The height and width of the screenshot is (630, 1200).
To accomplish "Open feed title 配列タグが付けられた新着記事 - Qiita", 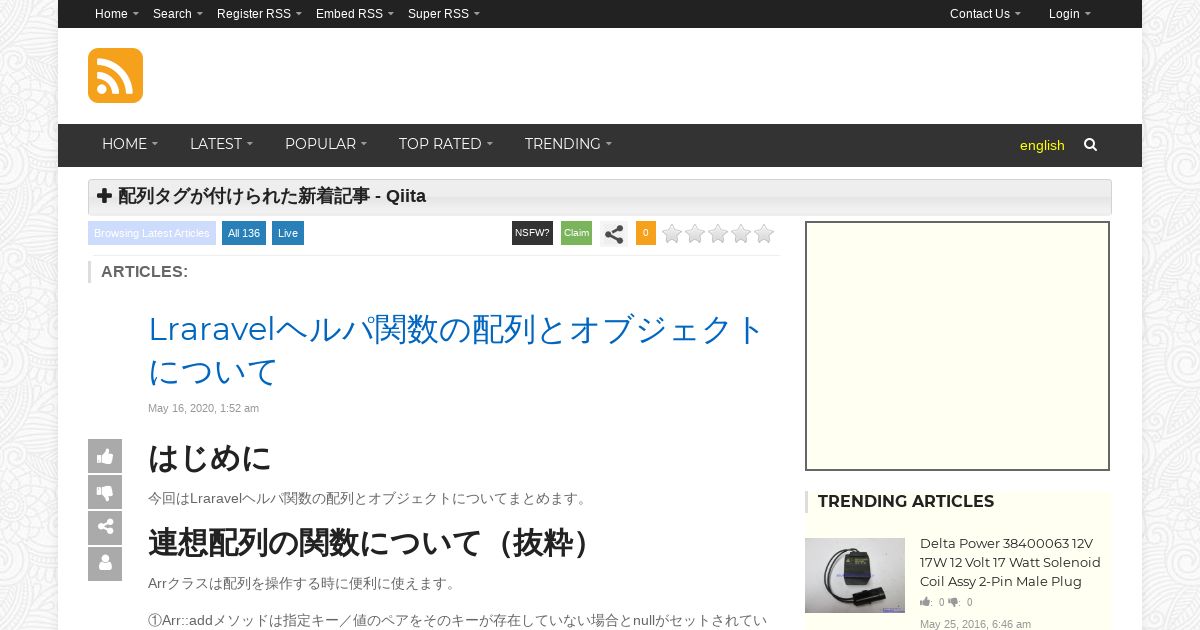I will (x=272, y=196).
